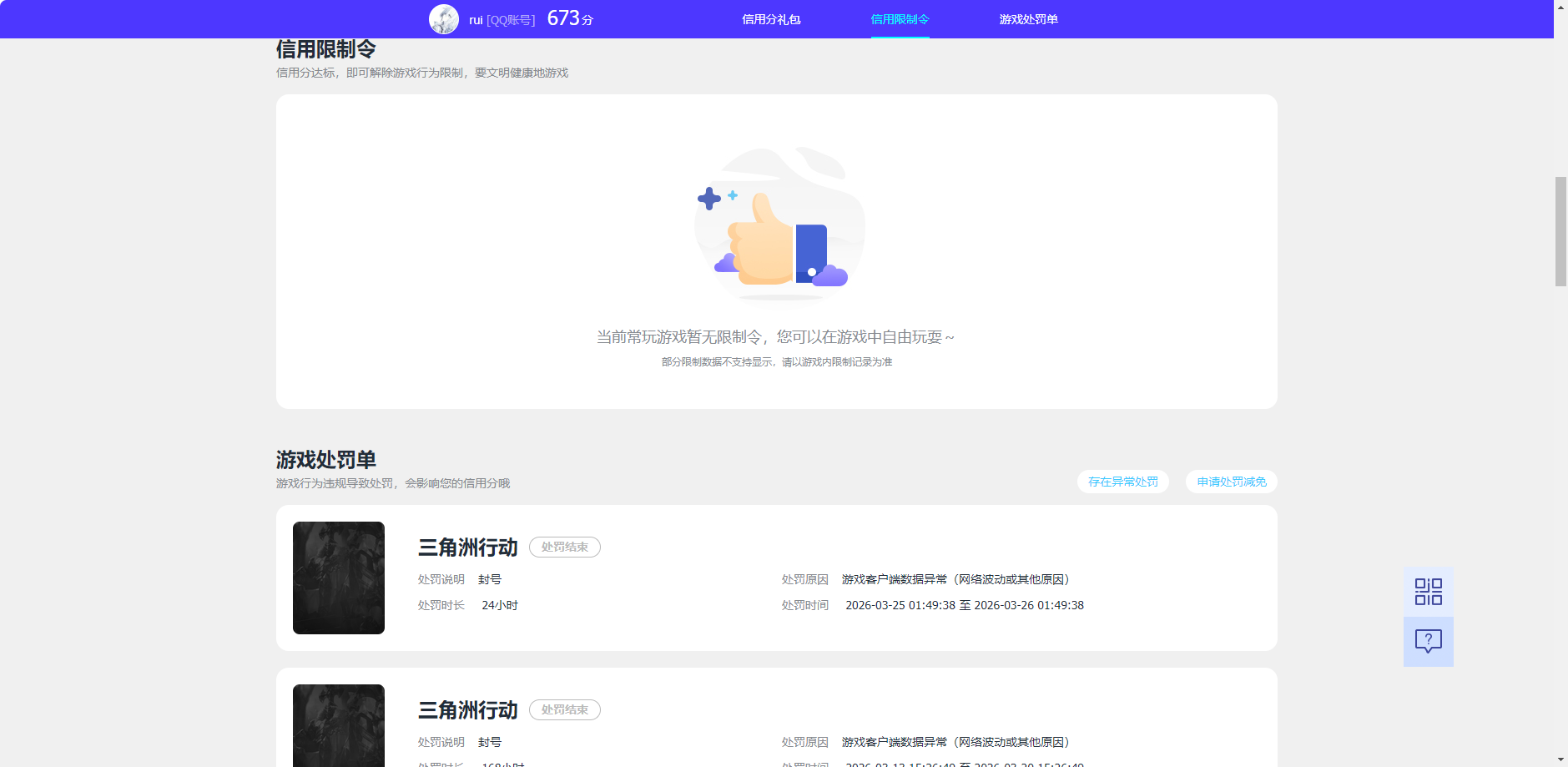Click the 信用分达标 subtitle text
This screenshot has width=1568, height=767.
pyautogui.click(x=422, y=73)
